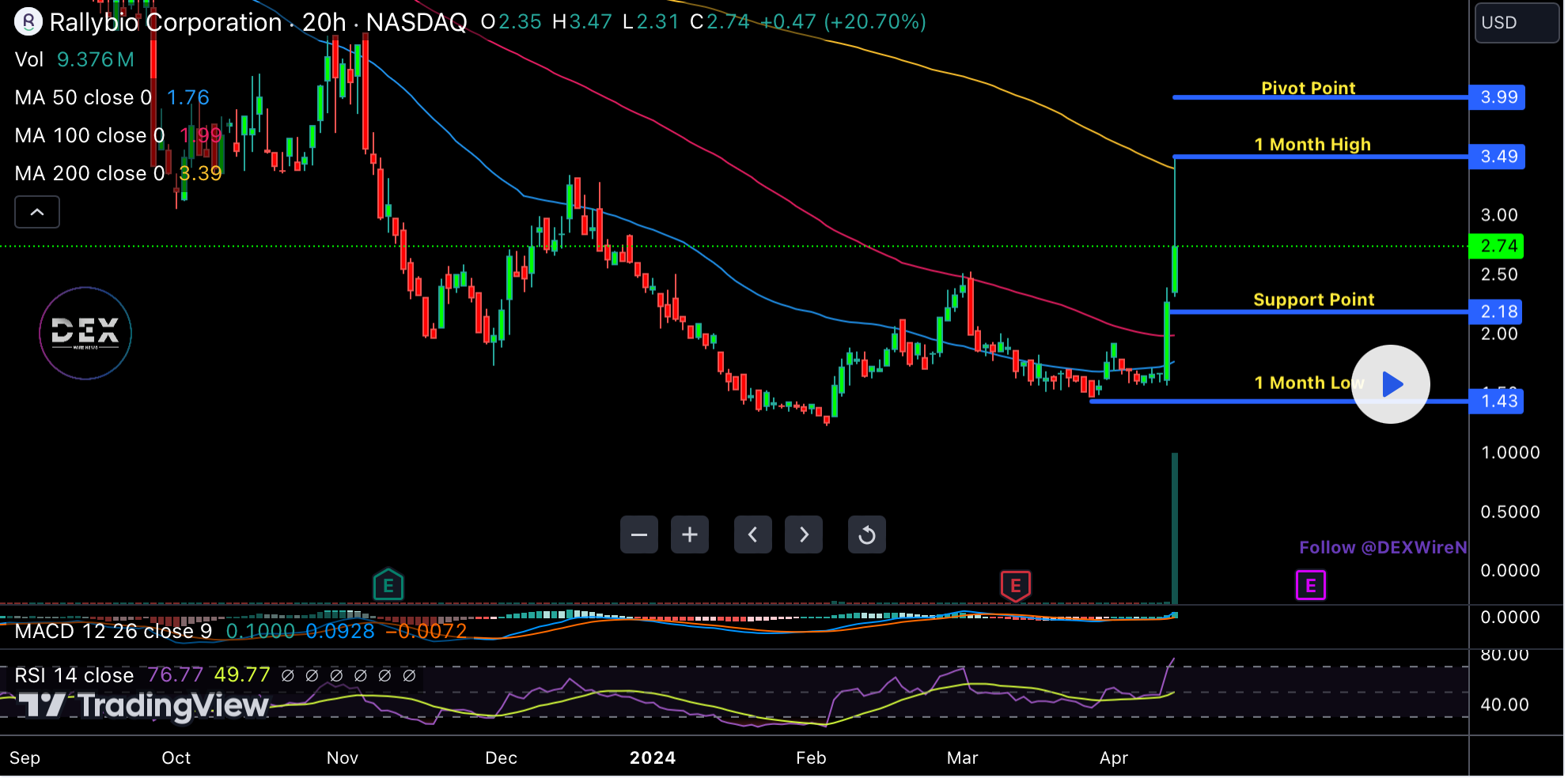Viewport: 1568px width, 778px height.
Task: Click the Dec label on time axis
Action: point(502,758)
